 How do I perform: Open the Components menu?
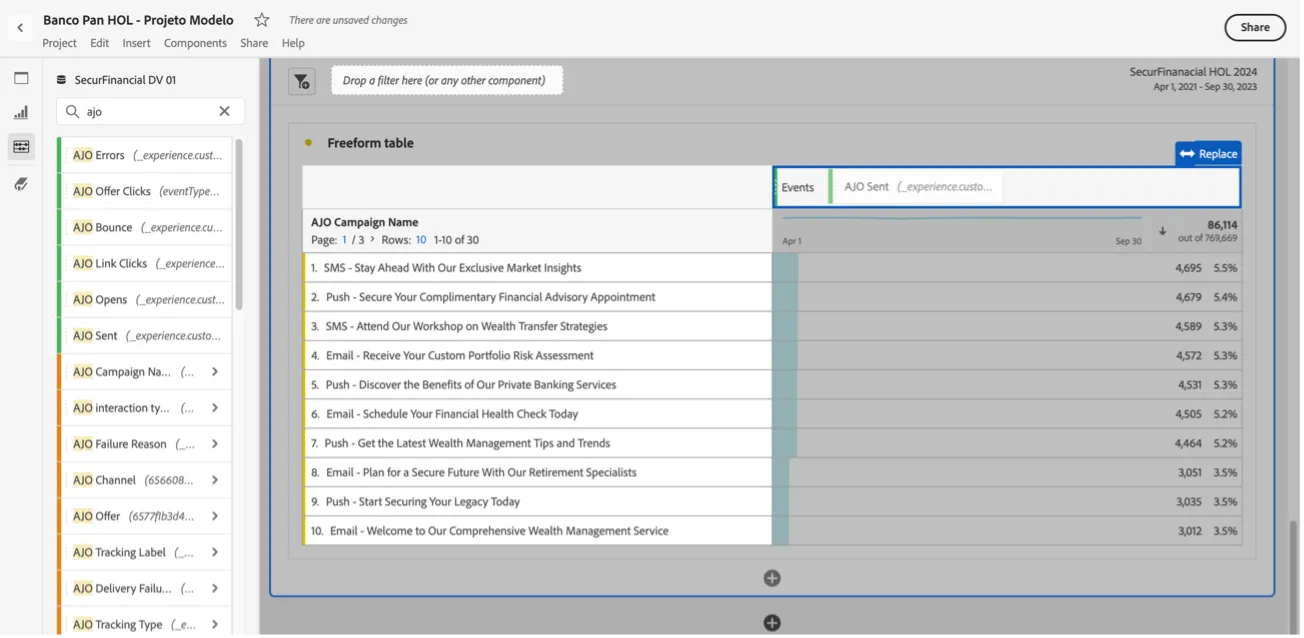tap(195, 43)
